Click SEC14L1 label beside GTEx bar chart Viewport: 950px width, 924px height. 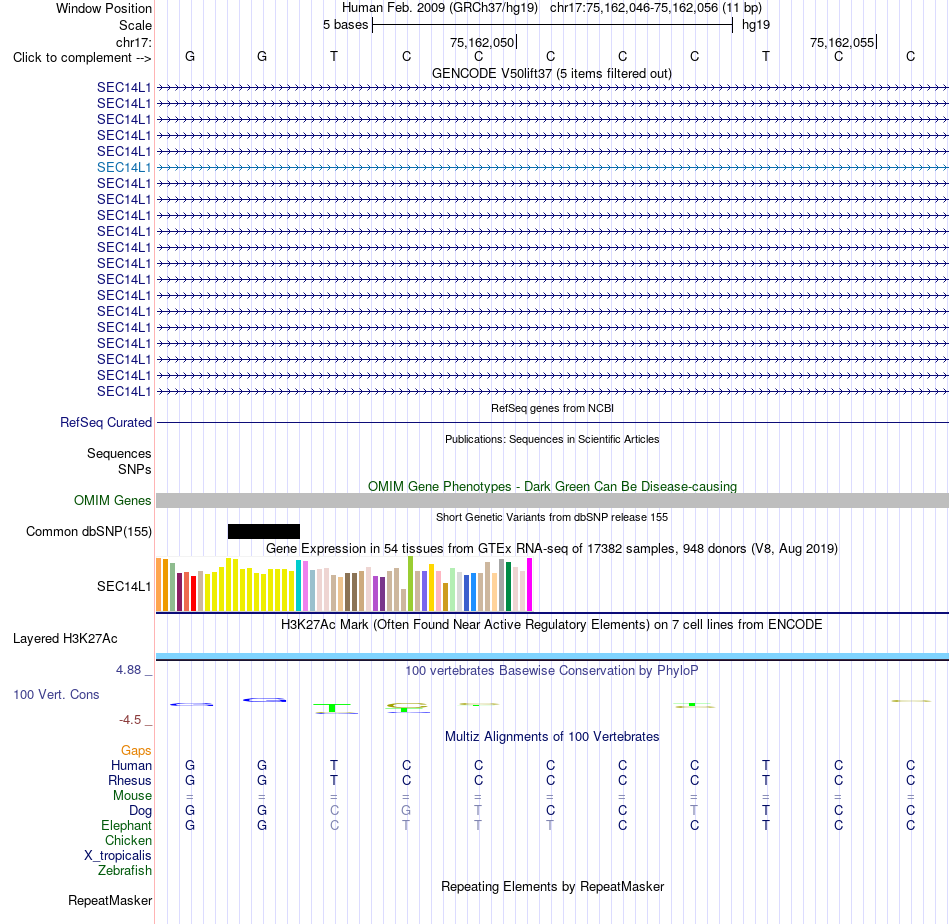pyautogui.click(x=124, y=586)
